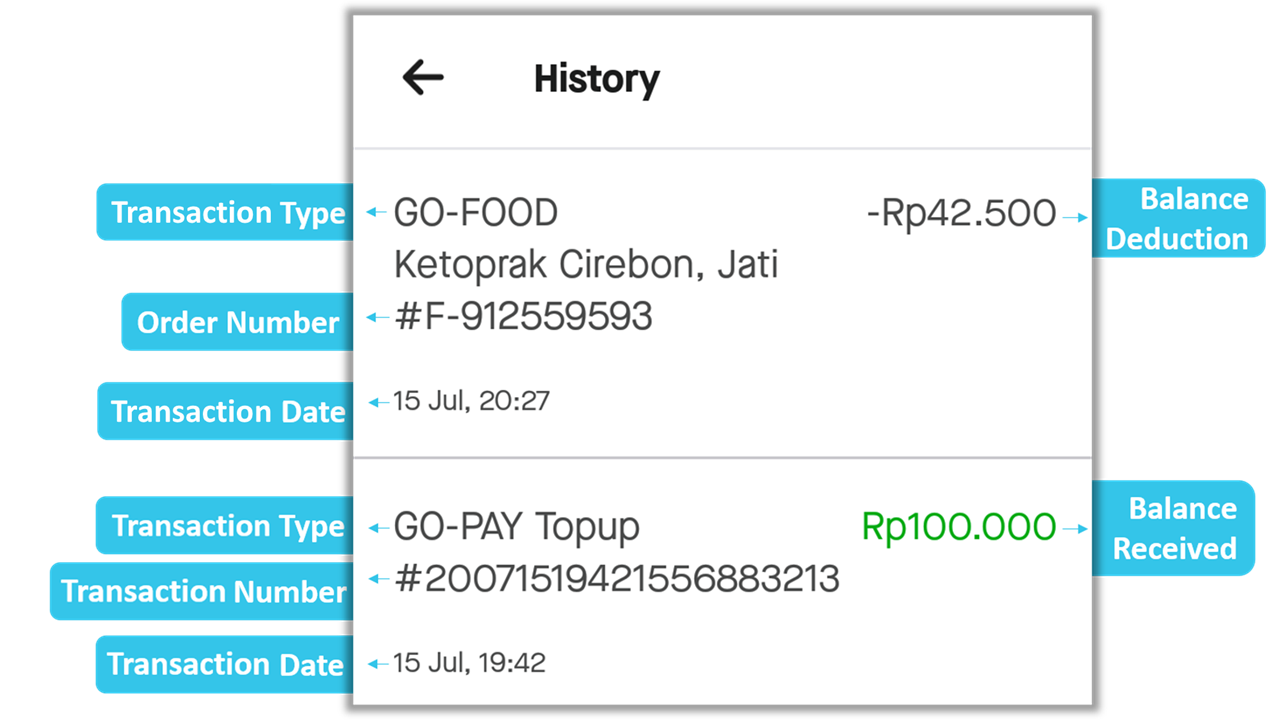Click the History page title

596,79
